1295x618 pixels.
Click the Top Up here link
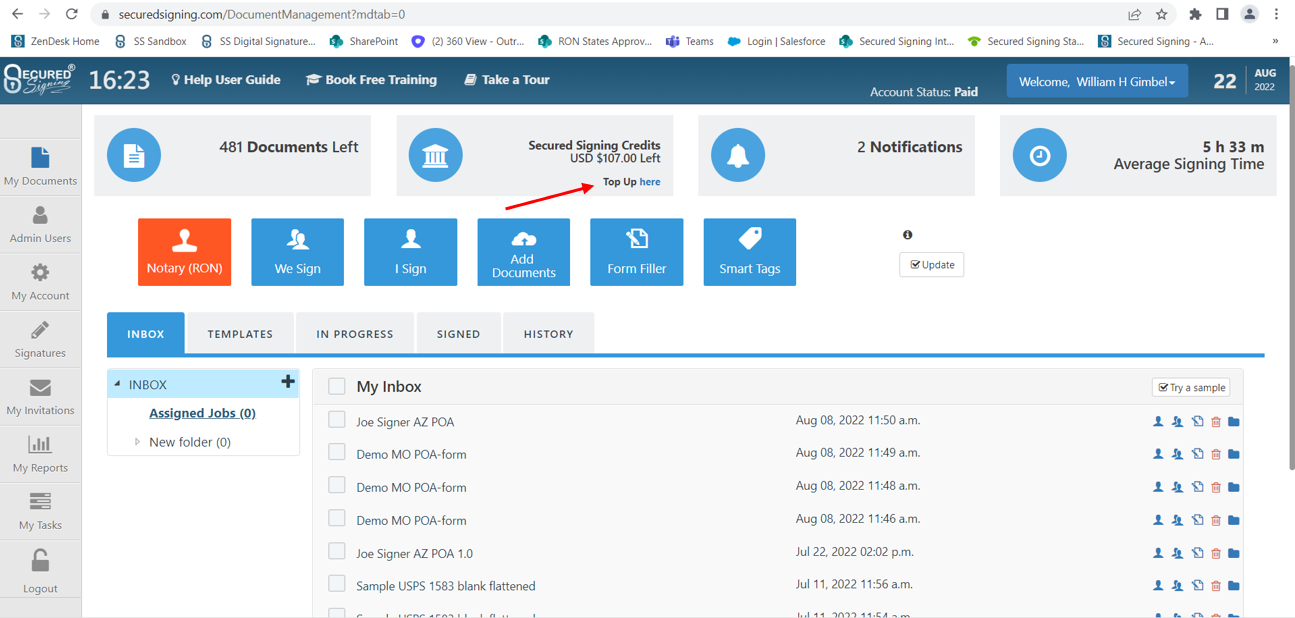(x=650, y=182)
